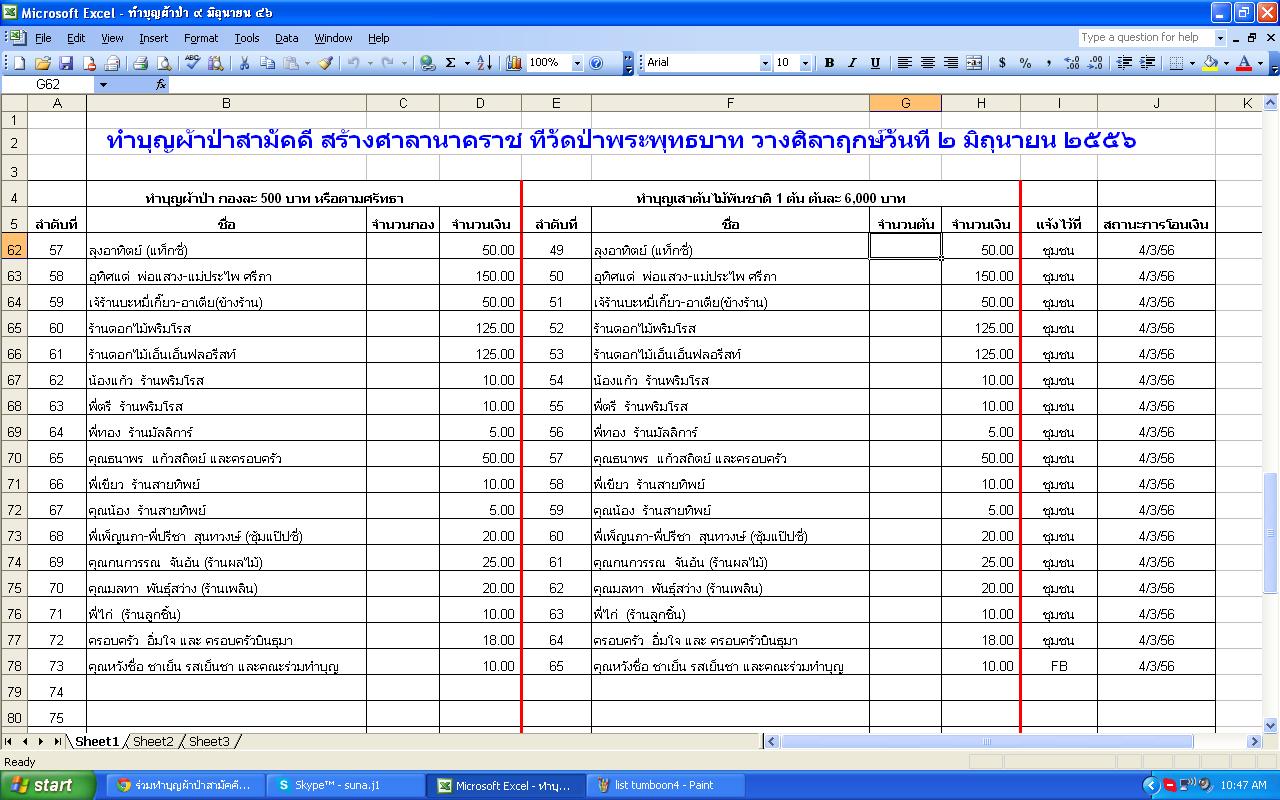Viewport: 1280px width, 800px height.
Task: Open the Format menu
Action: tap(200, 38)
